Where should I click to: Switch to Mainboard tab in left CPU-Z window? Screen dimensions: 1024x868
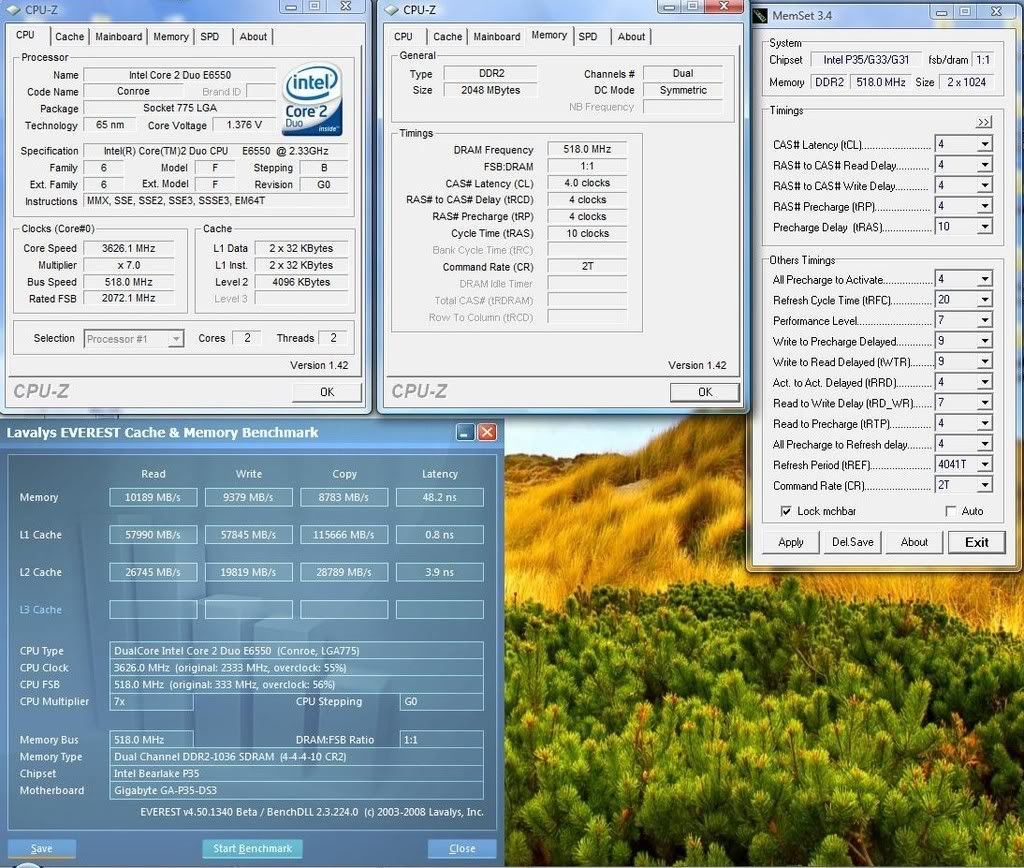118,37
